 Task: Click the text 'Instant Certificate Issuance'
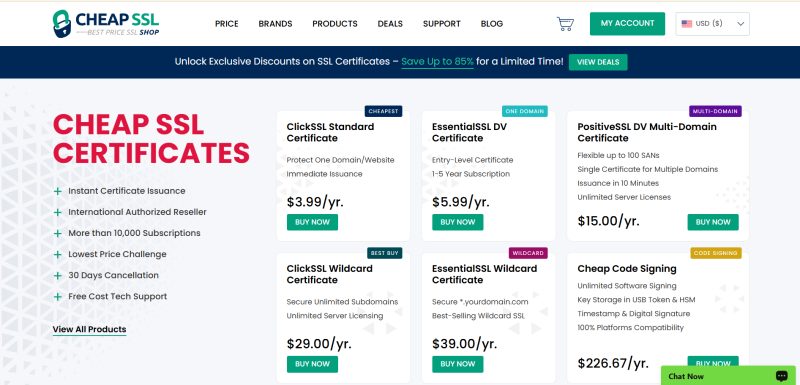point(127,191)
